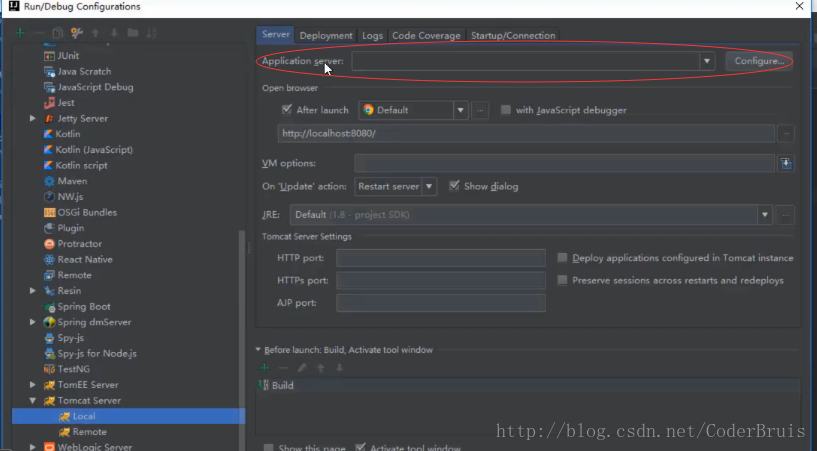Select Local under Tomcat Server
Image resolution: width=817 pixels, height=451 pixels.
pos(128,416)
